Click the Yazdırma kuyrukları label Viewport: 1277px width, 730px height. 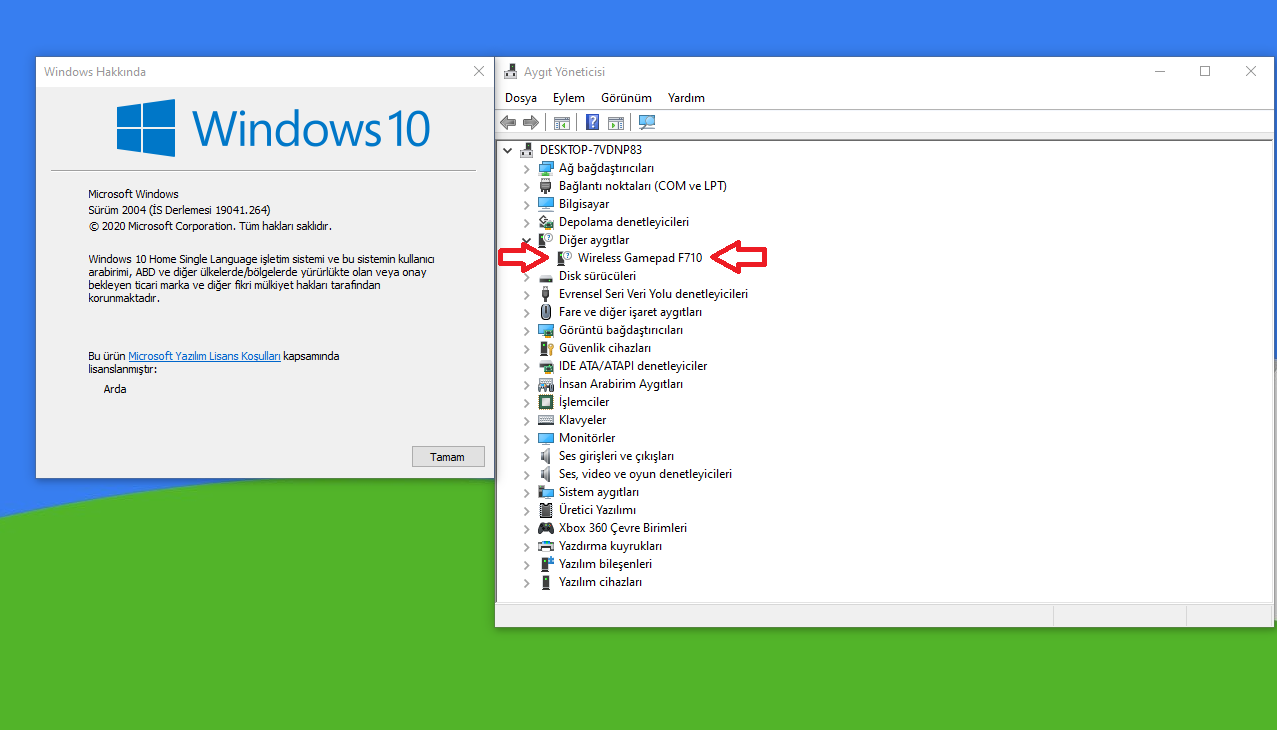point(610,546)
